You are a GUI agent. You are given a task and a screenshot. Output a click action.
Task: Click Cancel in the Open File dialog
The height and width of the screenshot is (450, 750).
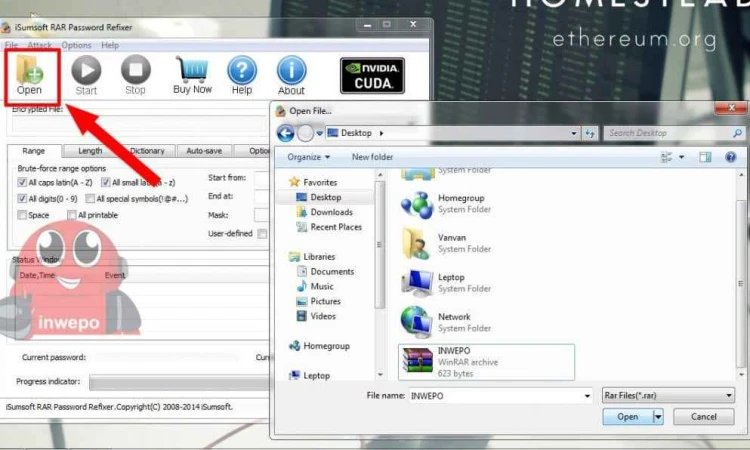click(704, 417)
